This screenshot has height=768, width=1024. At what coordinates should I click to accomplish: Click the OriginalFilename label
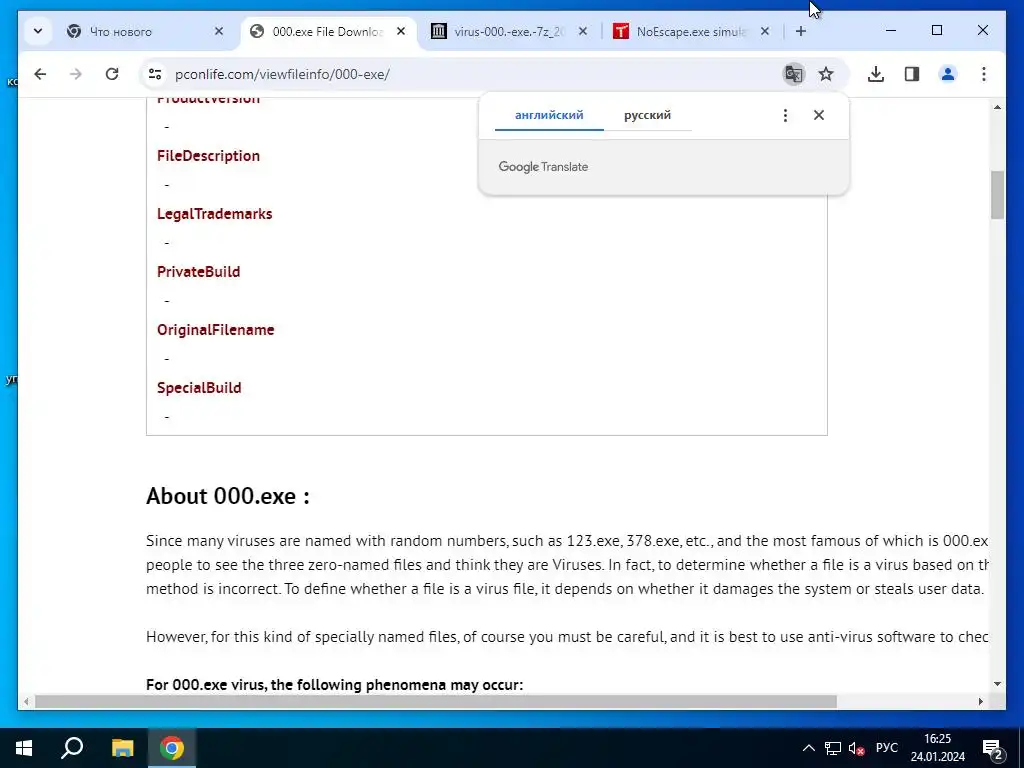(x=216, y=330)
